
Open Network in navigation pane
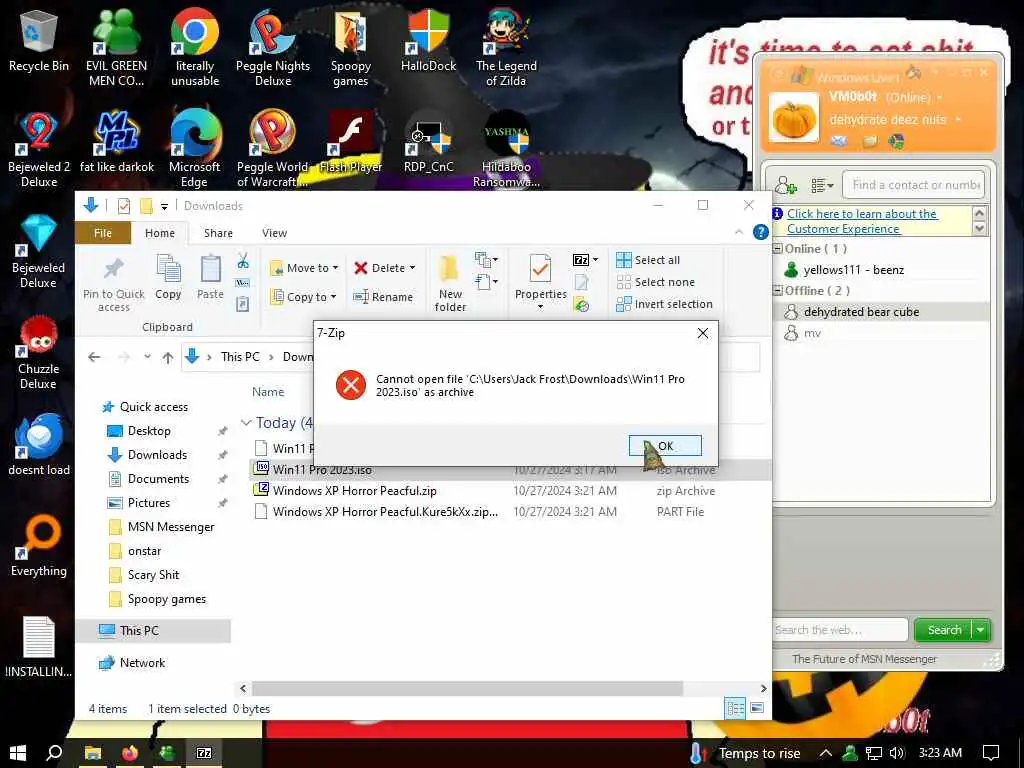[x=142, y=663]
